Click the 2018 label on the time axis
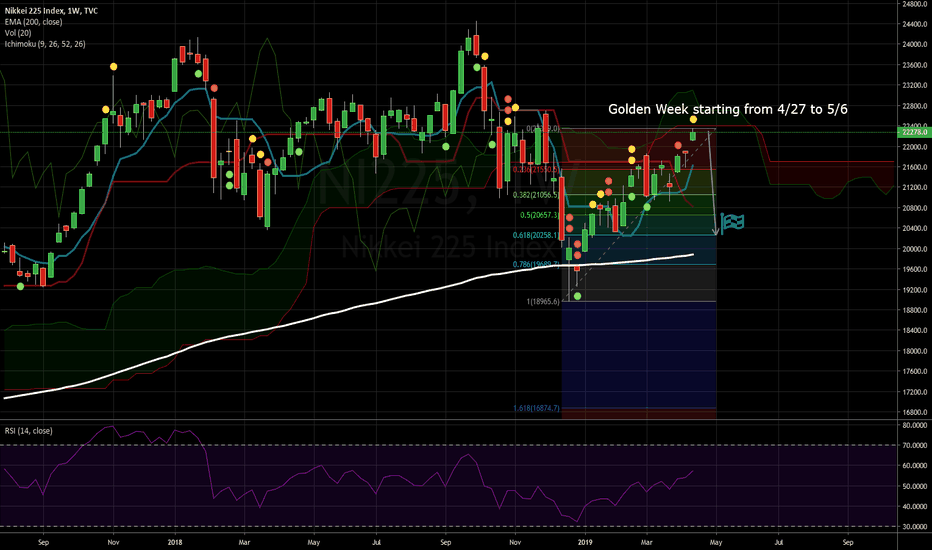The width and height of the screenshot is (932, 550). pos(175,542)
